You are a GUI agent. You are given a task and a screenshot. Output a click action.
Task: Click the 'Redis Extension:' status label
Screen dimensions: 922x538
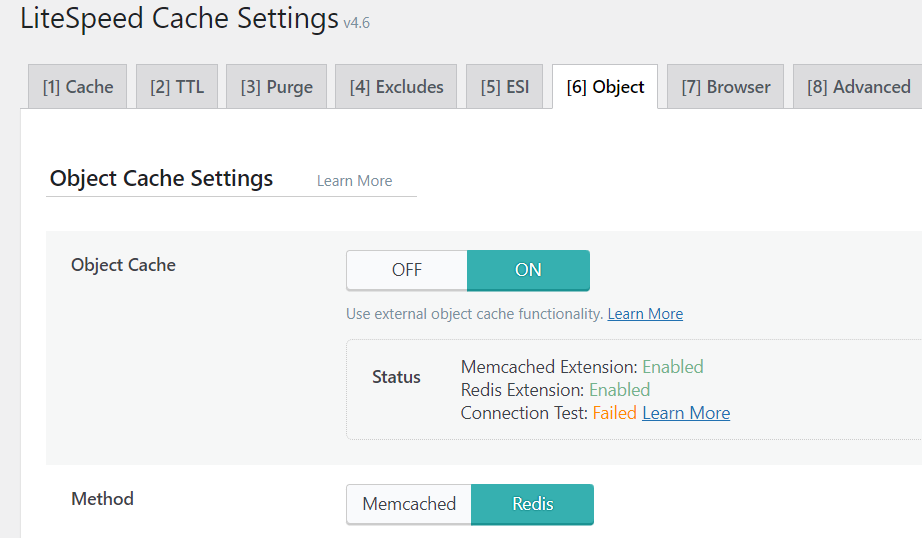click(x=522, y=390)
